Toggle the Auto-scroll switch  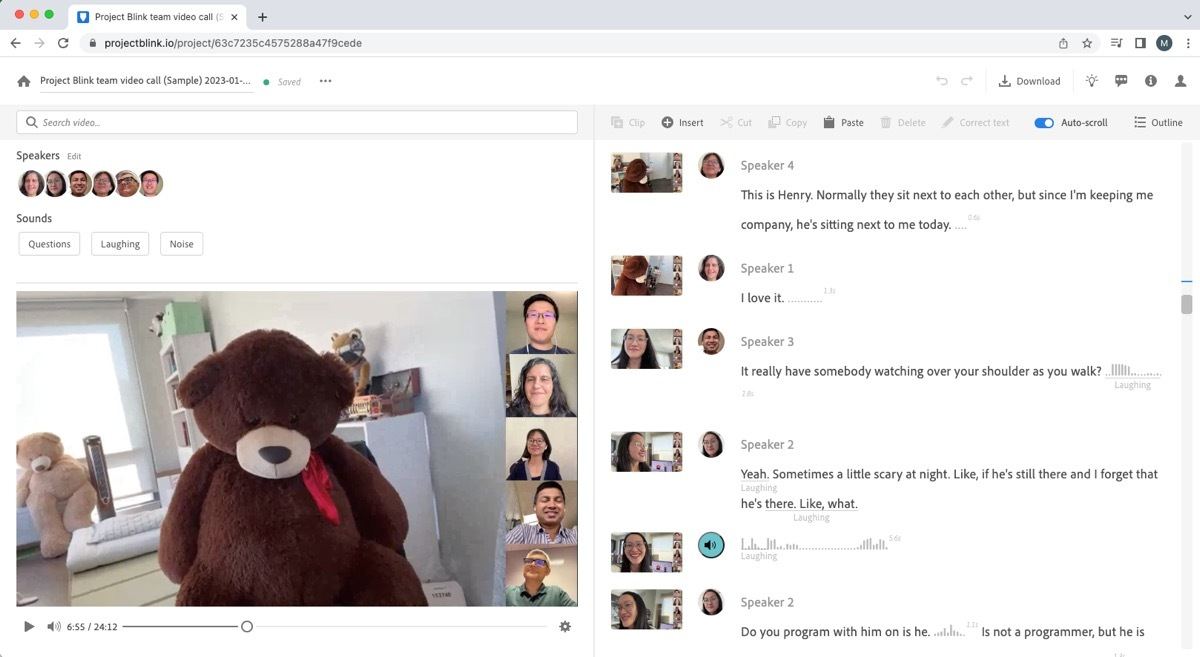[1044, 122]
